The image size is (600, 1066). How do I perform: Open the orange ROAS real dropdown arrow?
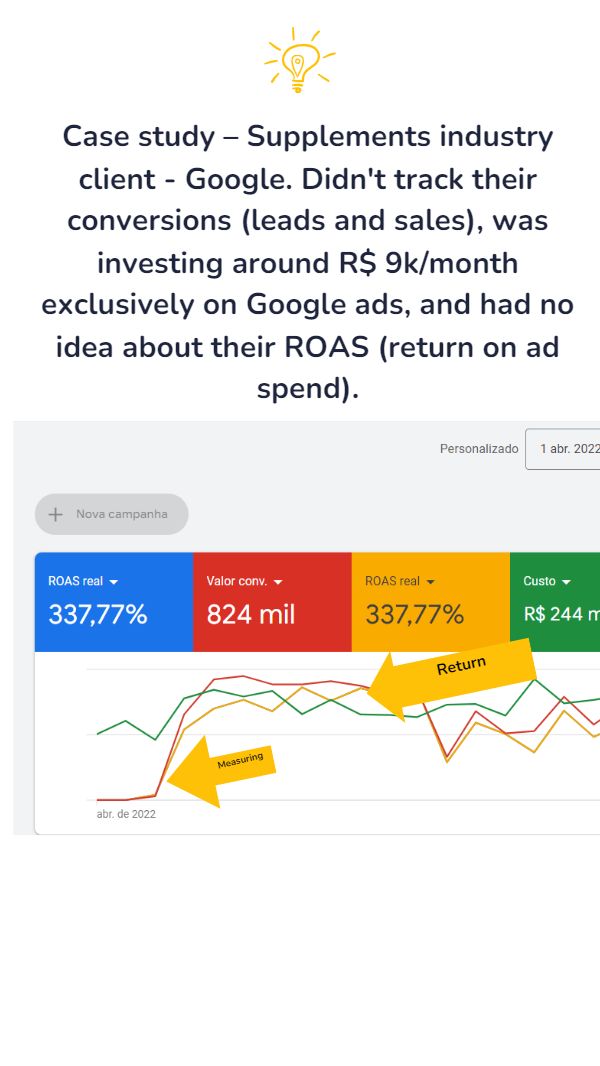pyautogui.click(x=431, y=582)
